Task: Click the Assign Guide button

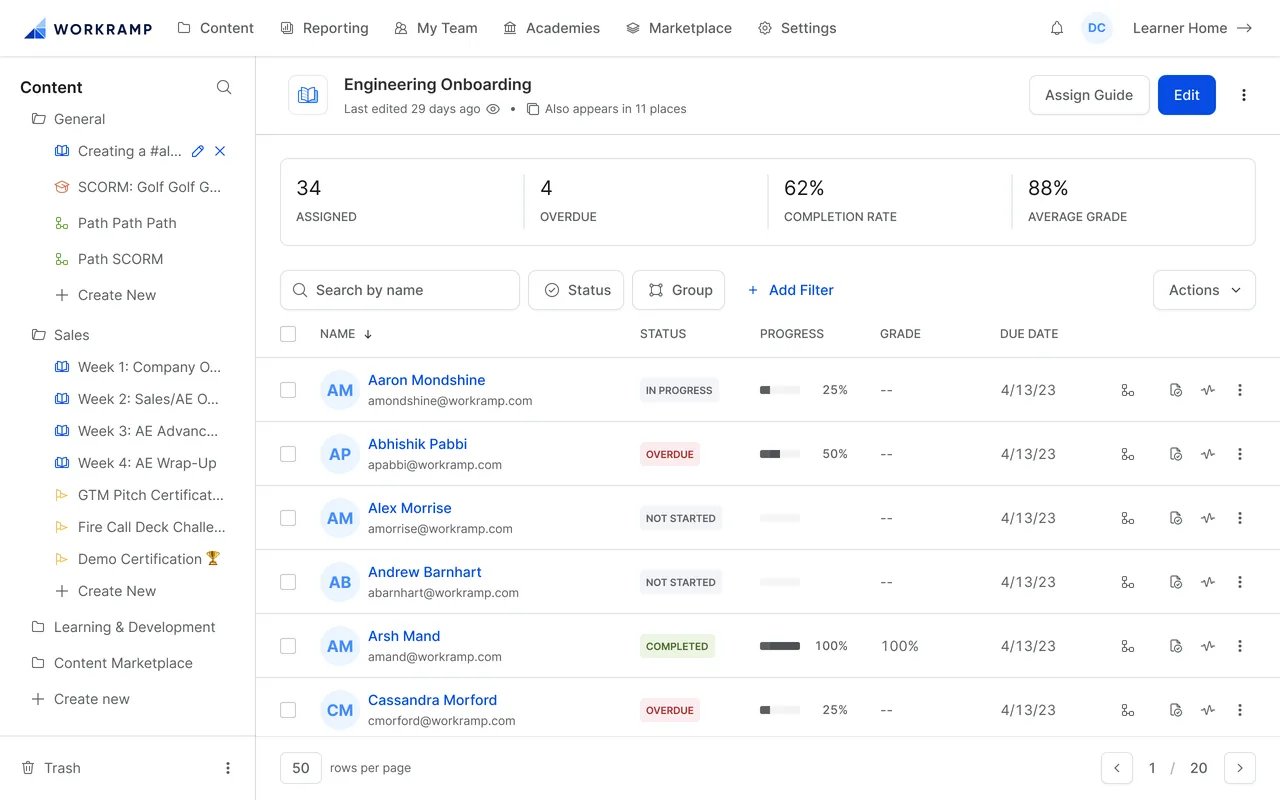Action: coord(1089,95)
